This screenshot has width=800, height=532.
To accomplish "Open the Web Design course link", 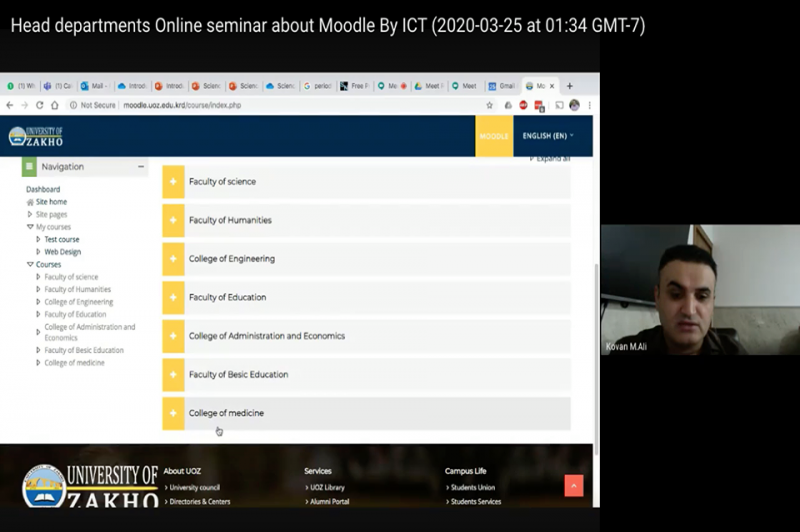I will pos(63,252).
